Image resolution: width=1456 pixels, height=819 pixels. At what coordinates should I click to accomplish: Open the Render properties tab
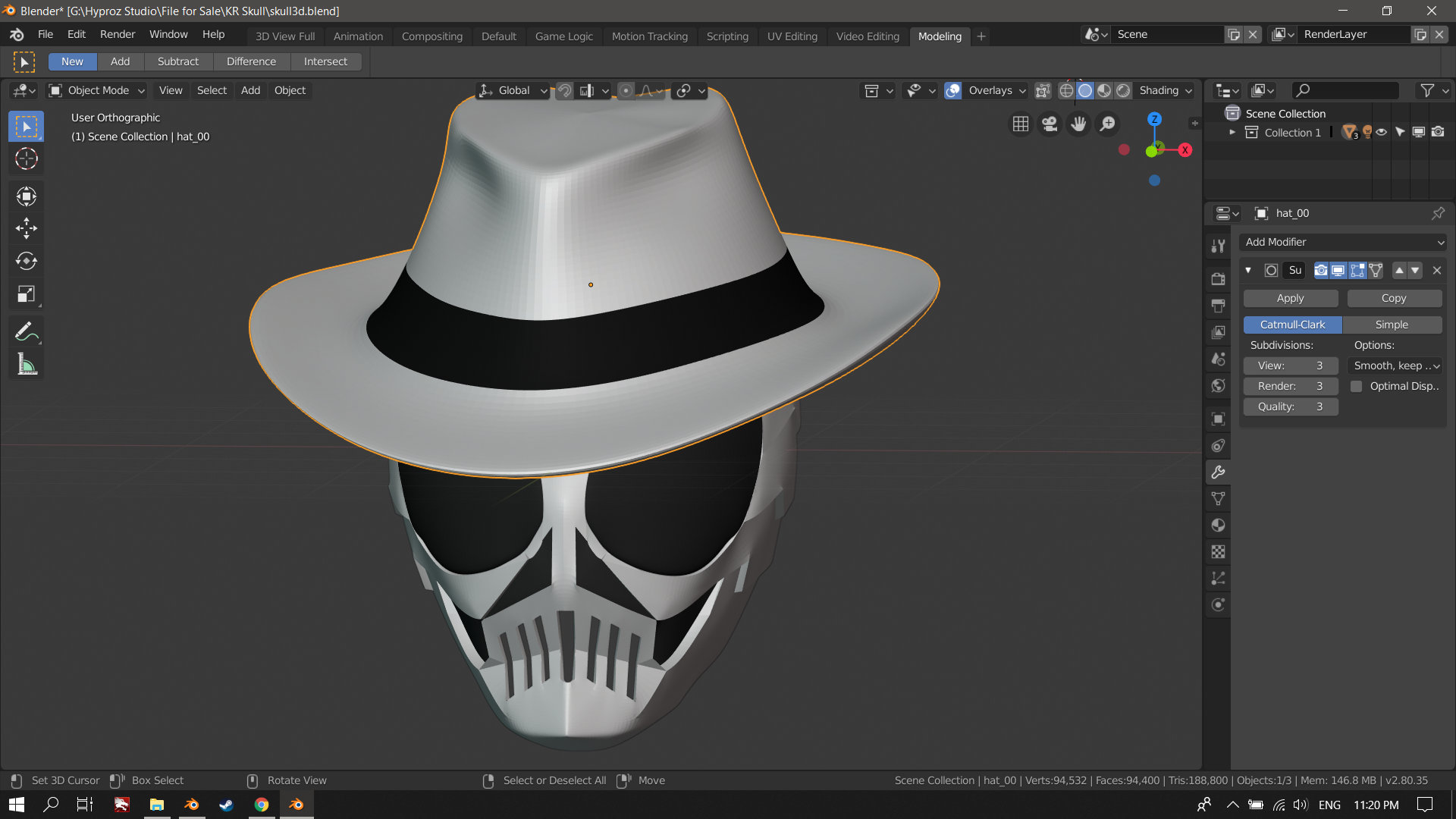pyautogui.click(x=1218, y=279)
